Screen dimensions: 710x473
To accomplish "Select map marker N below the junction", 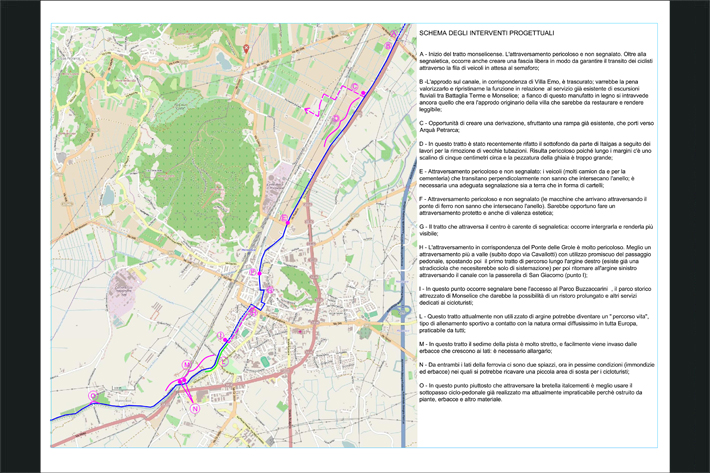I will 195,409.
